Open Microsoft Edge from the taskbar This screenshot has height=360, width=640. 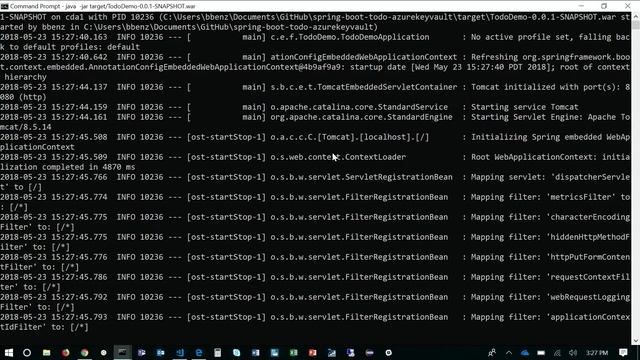(x=199, y=353)
